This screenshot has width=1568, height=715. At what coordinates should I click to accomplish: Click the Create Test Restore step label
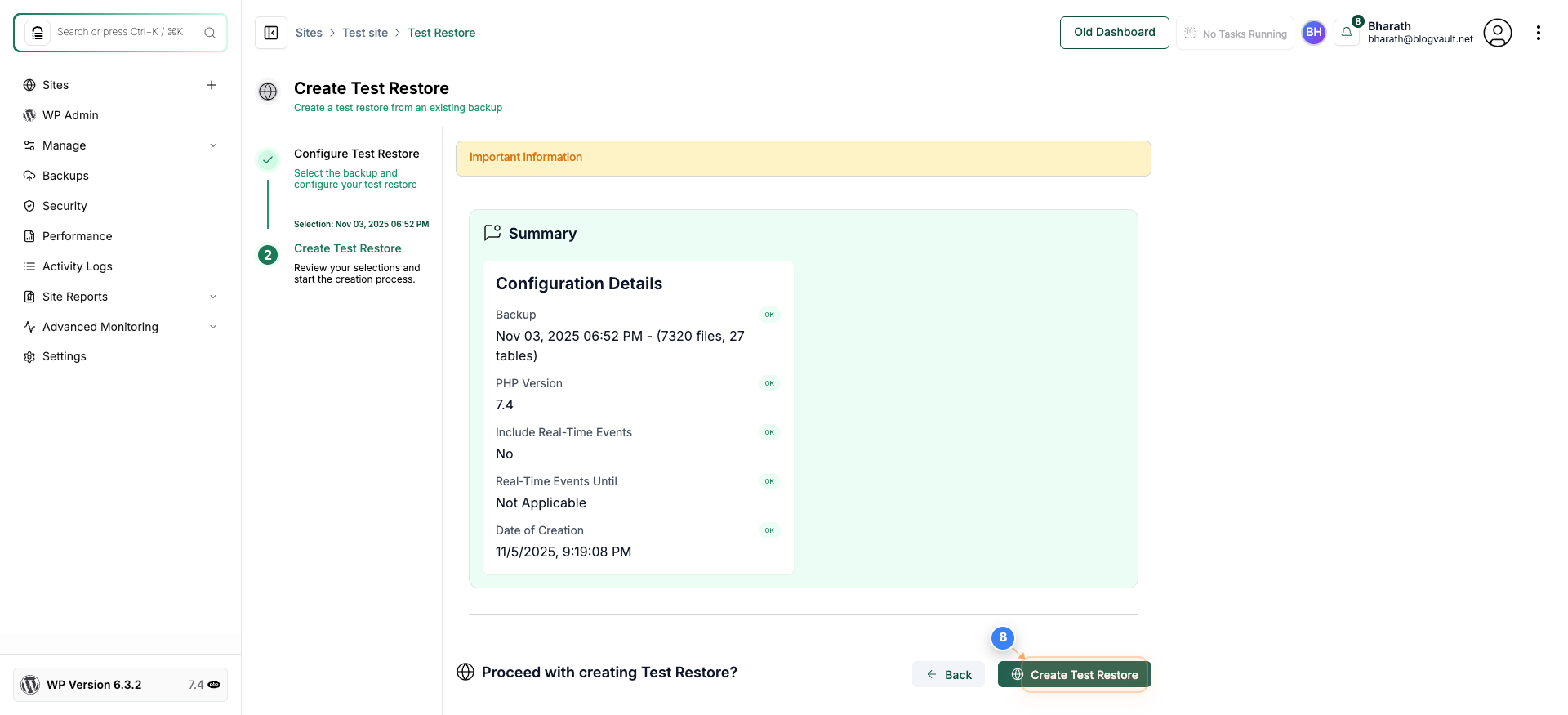point(348,248)
